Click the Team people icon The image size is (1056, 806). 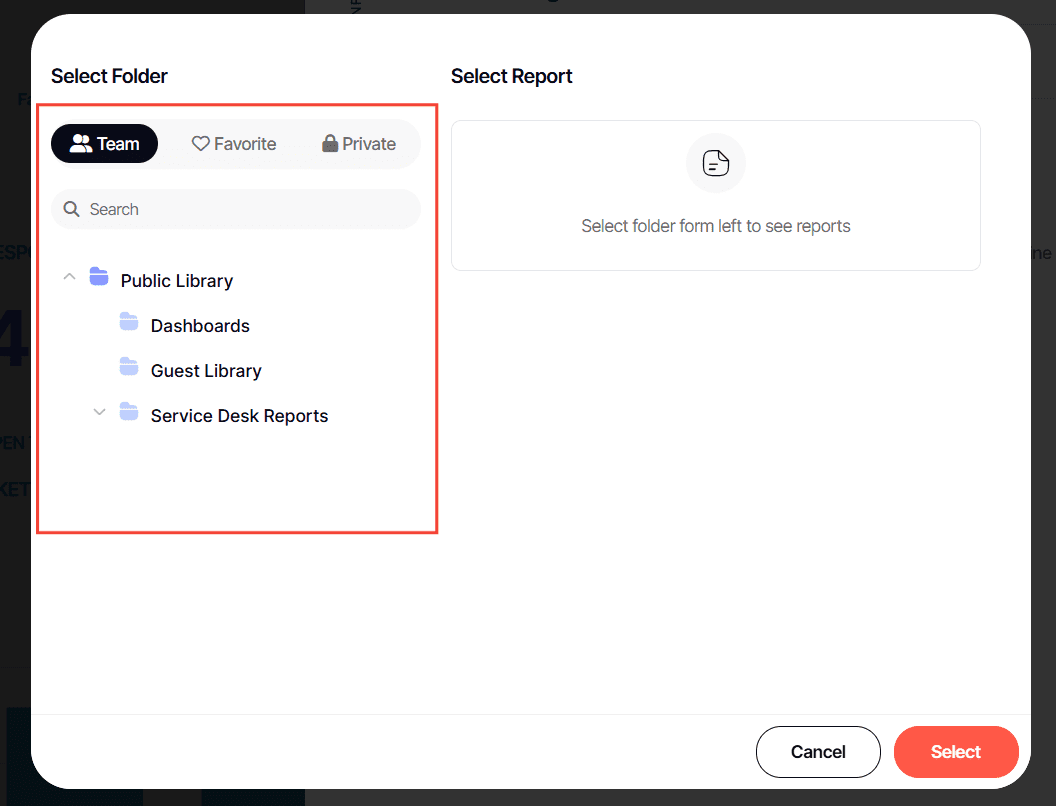(x=81, y=144)
